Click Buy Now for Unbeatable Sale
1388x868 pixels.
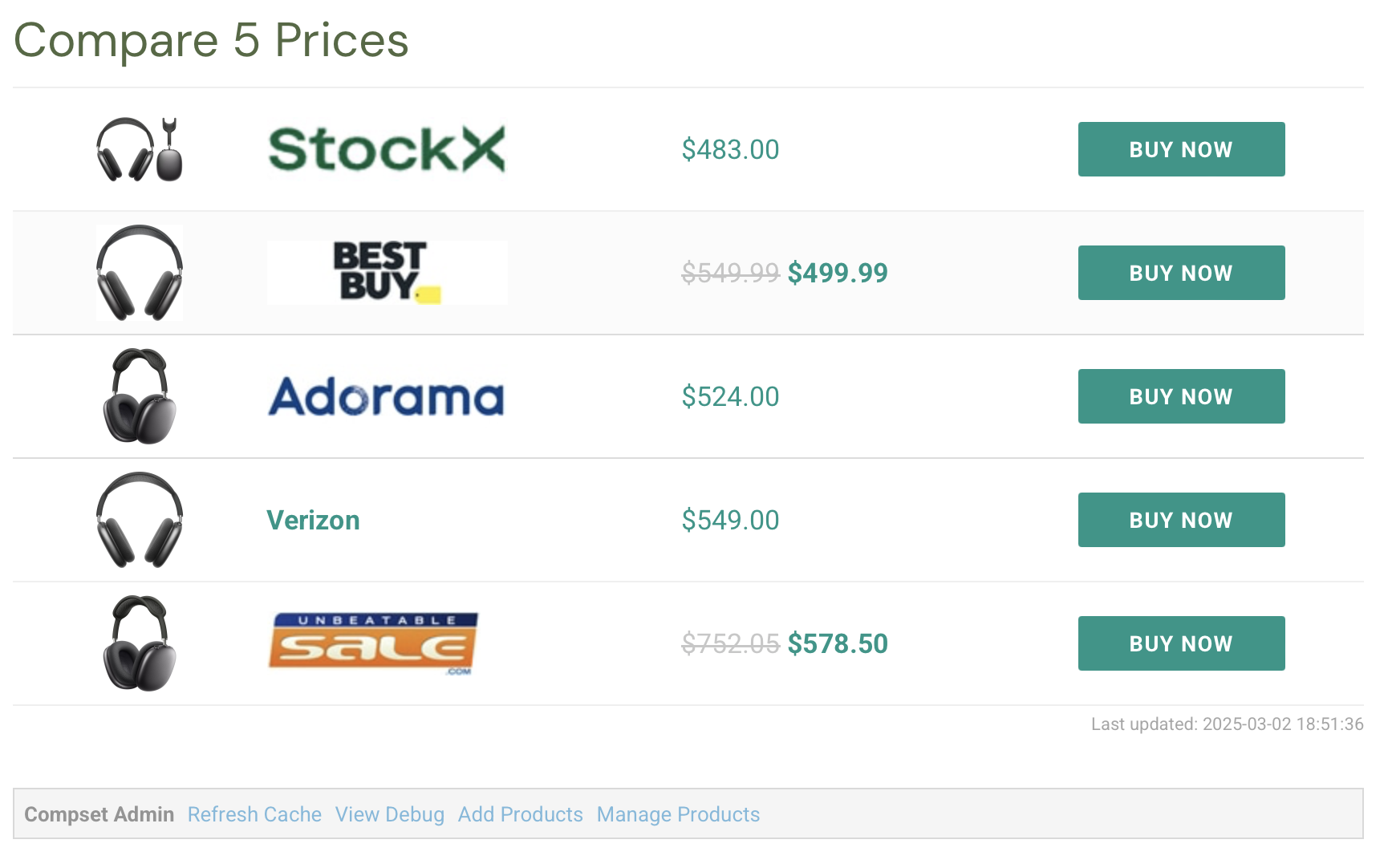pos(1181,643)
